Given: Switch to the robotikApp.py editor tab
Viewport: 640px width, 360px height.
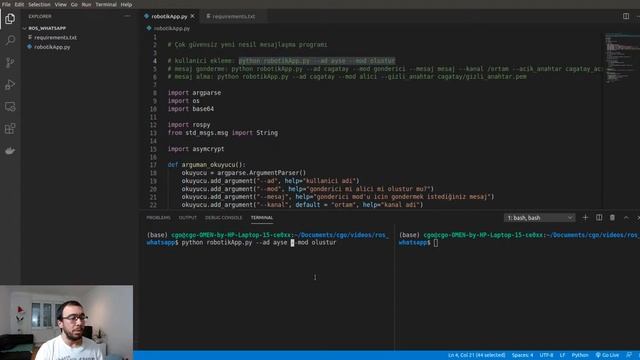Looking at the screenshot, I should (x=169, y=16).
